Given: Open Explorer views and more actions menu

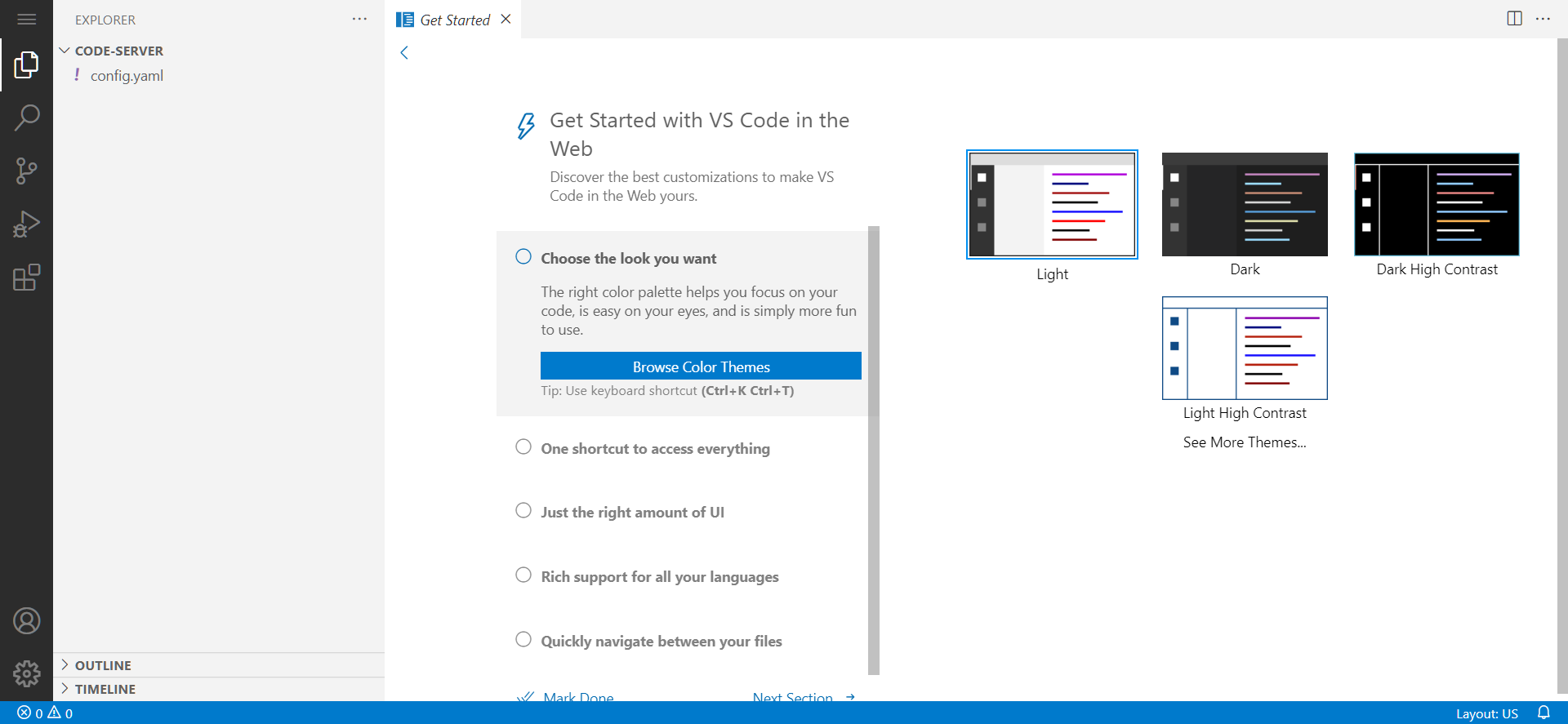Looking at the screenshot, I should [x=359, y=20].
